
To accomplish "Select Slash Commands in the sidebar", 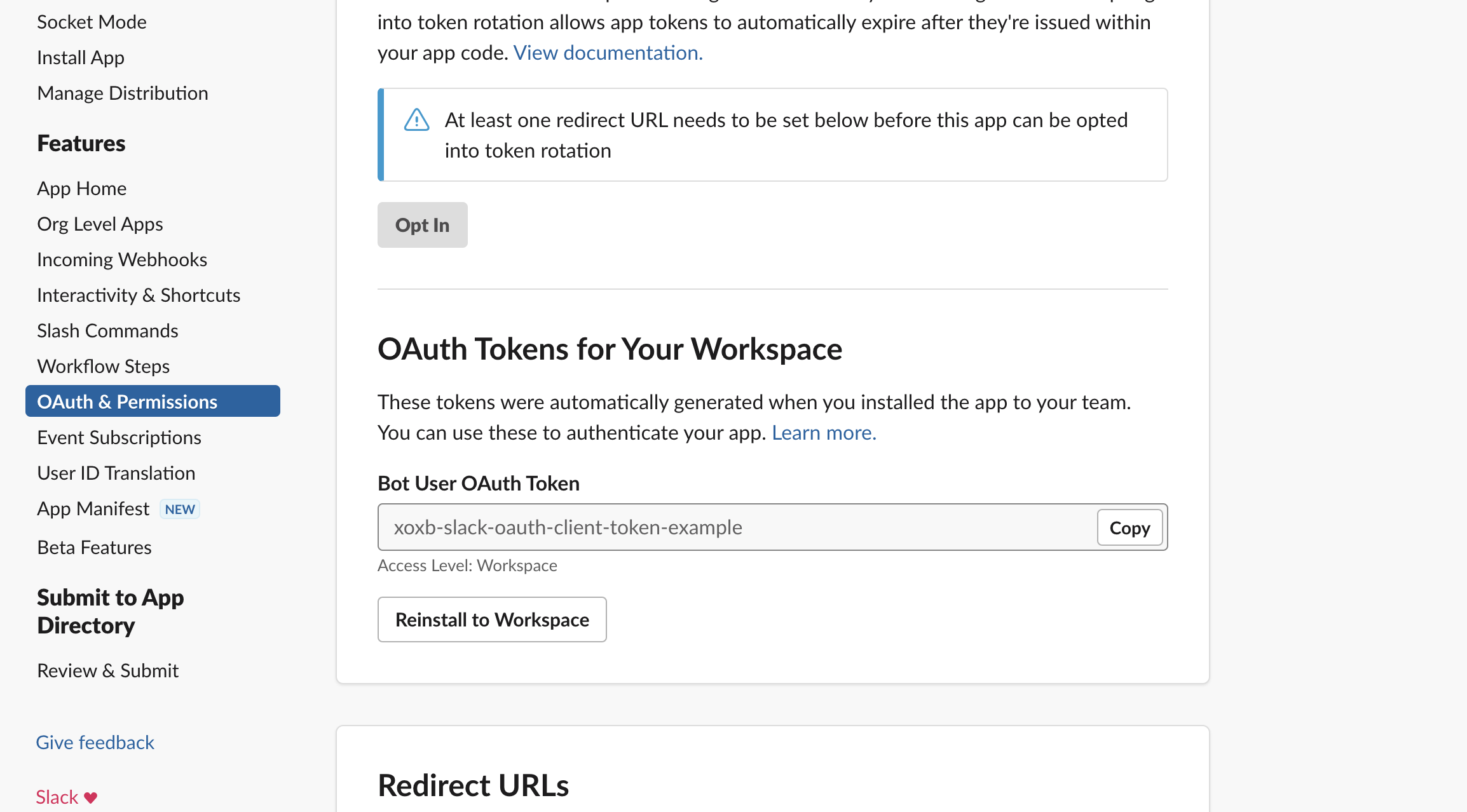I will pos(107,331).
